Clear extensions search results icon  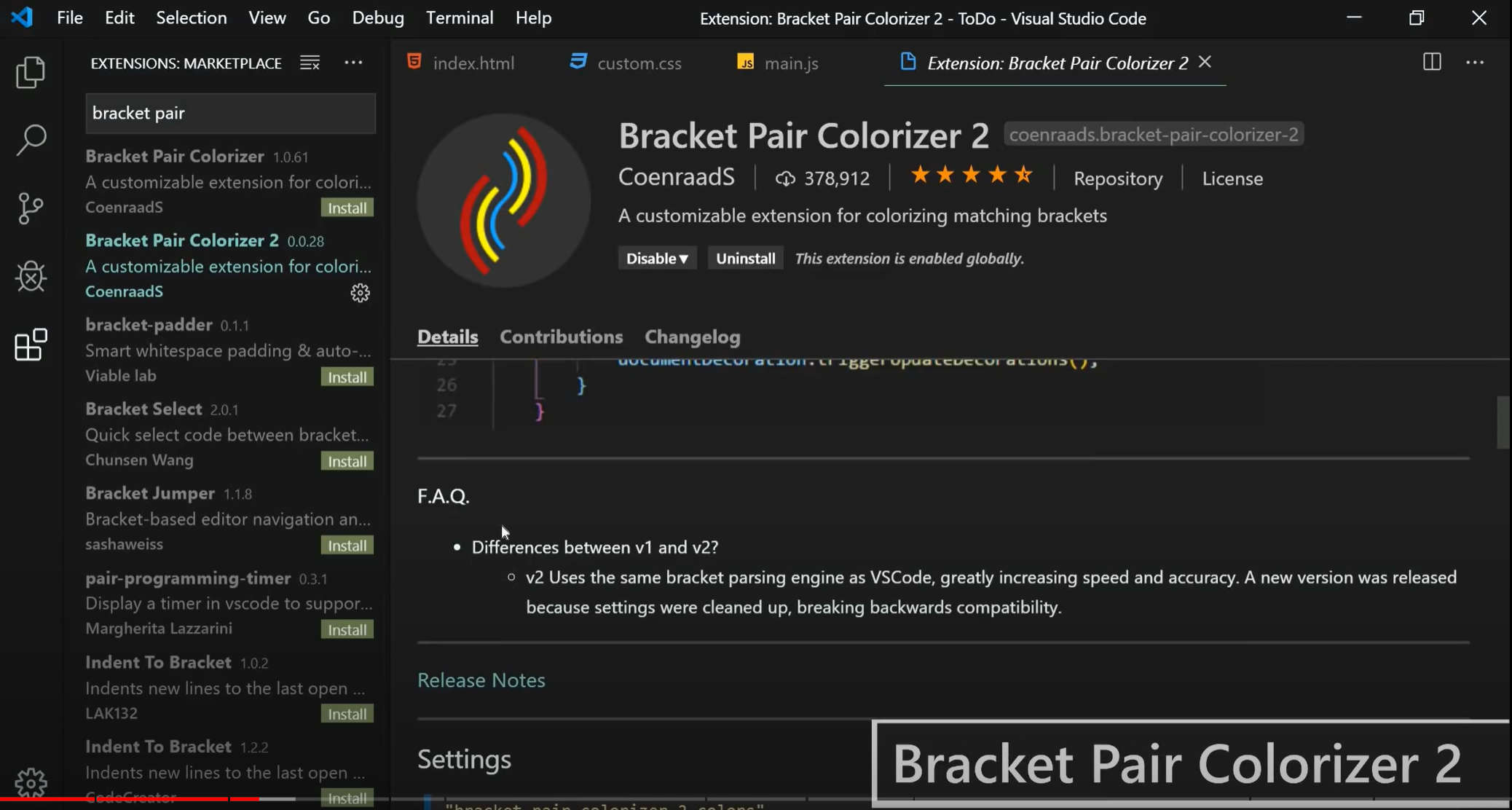[x=310, y=63]
